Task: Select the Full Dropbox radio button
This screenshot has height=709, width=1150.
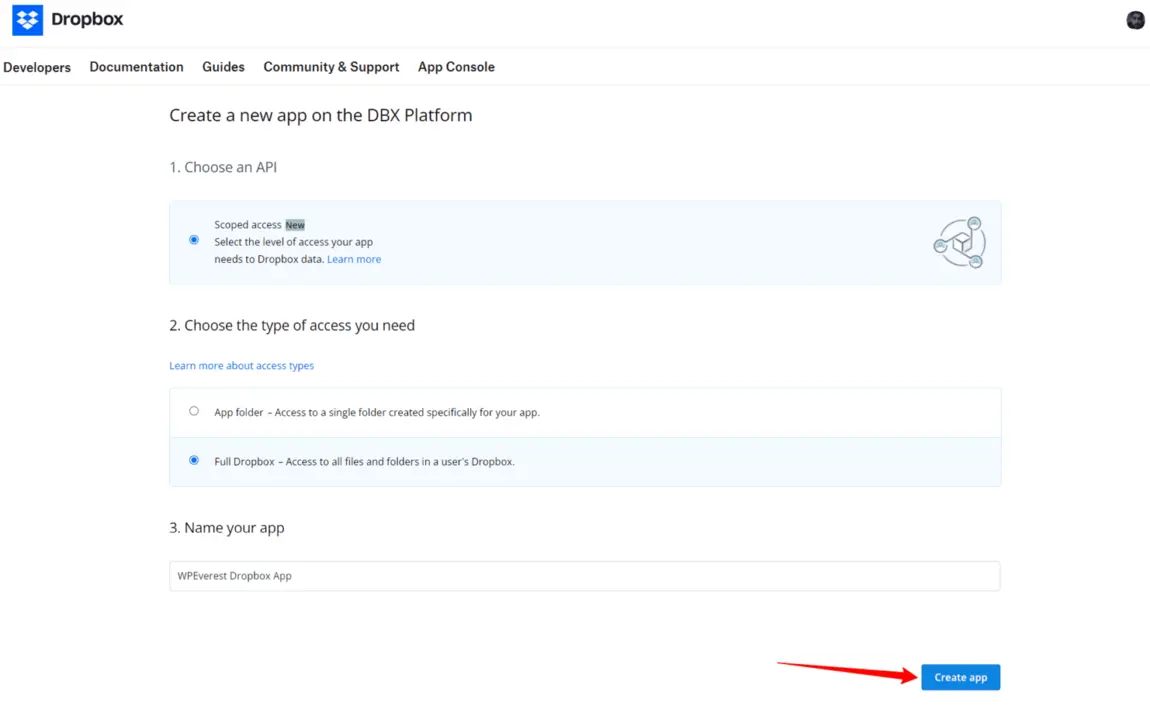Action: click(194, 460)
